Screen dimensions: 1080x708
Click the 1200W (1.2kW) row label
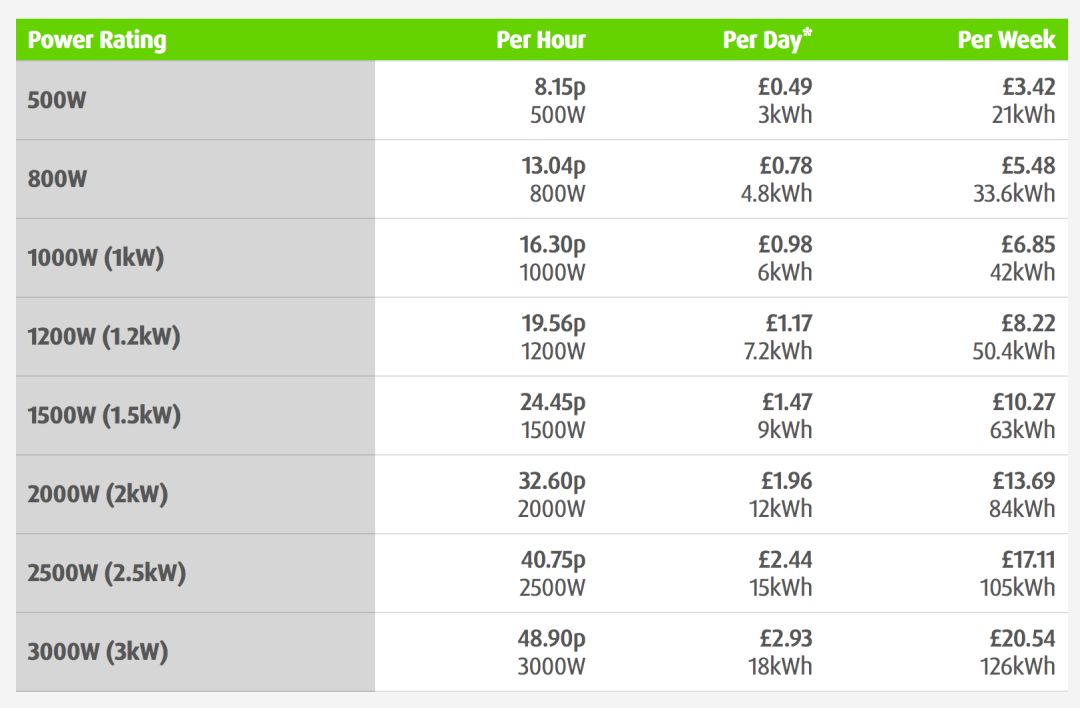pos(104,337)
